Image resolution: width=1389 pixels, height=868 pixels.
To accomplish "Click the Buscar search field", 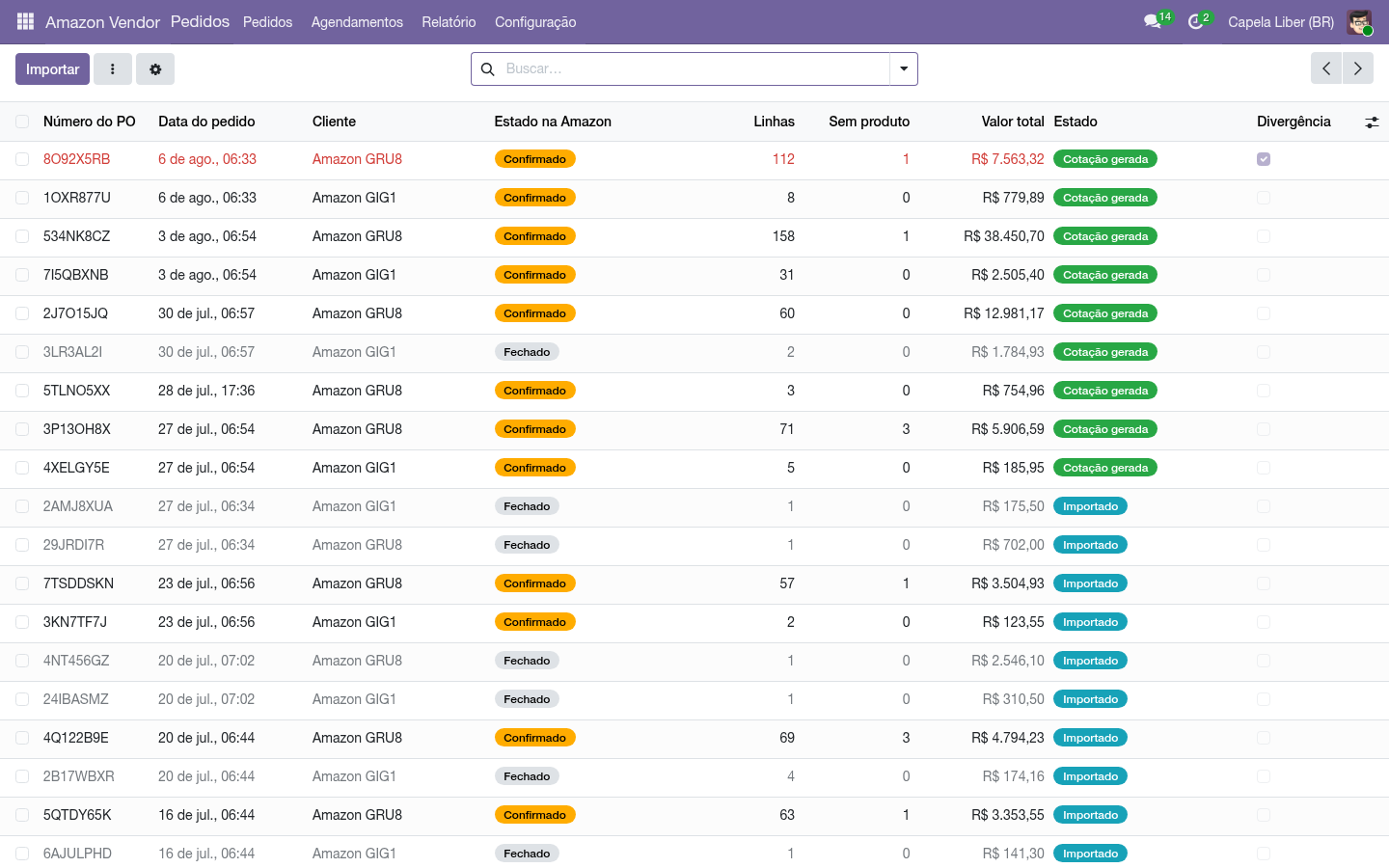I will (x=694, y=69).
